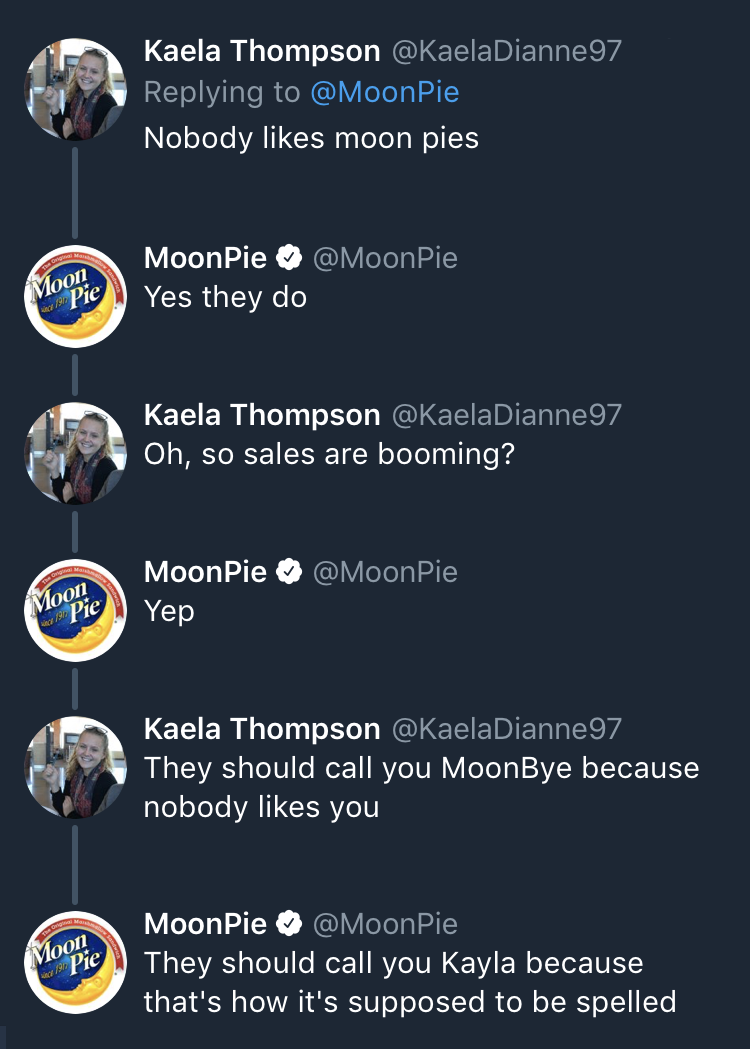Click MoonPie logo avatar beside the "Kayla" reply

point(75,962)
